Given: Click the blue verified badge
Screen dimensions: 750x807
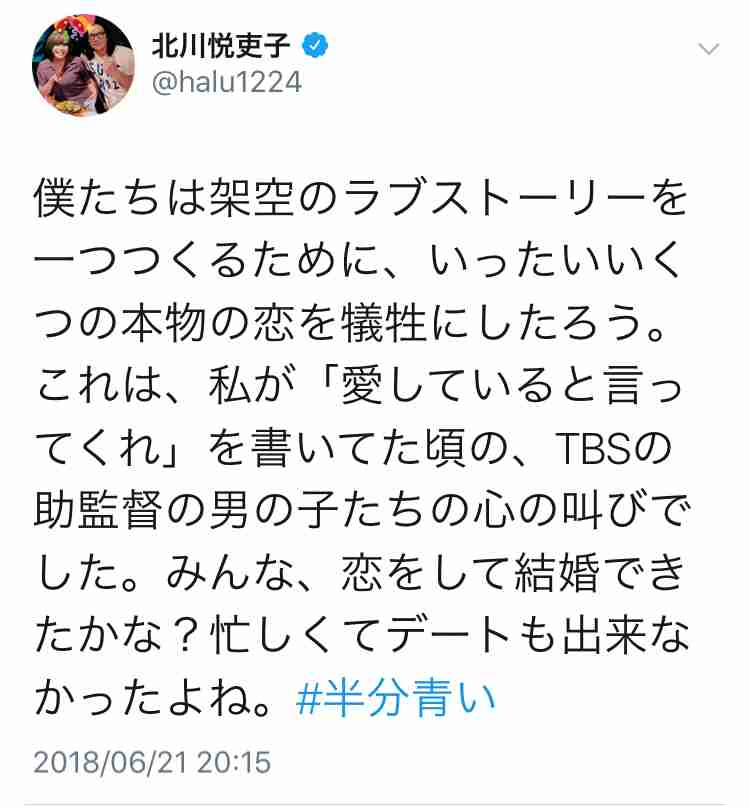Looking at the screenshot, I should coord(315,46).
